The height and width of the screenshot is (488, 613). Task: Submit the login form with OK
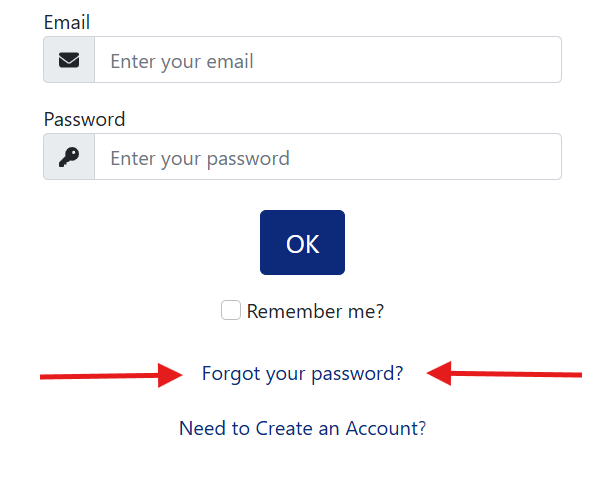coord(302,243)
